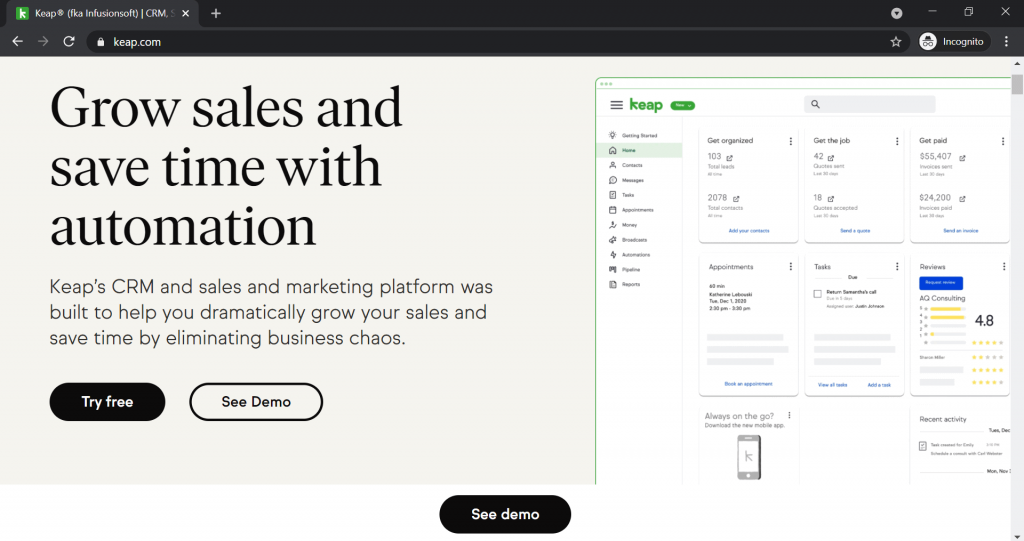Screen dimensions: 1024x541
Task: Click the Money sidebar icon
Action: pyautogui.click(x=613, y=225)
